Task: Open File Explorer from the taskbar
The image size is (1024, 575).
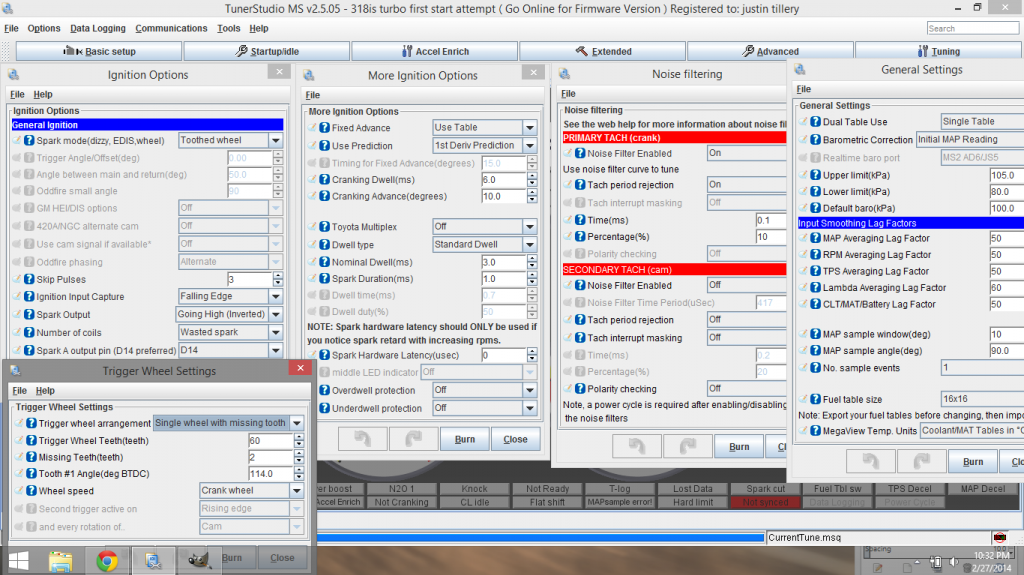Action: tap(61, 561)
